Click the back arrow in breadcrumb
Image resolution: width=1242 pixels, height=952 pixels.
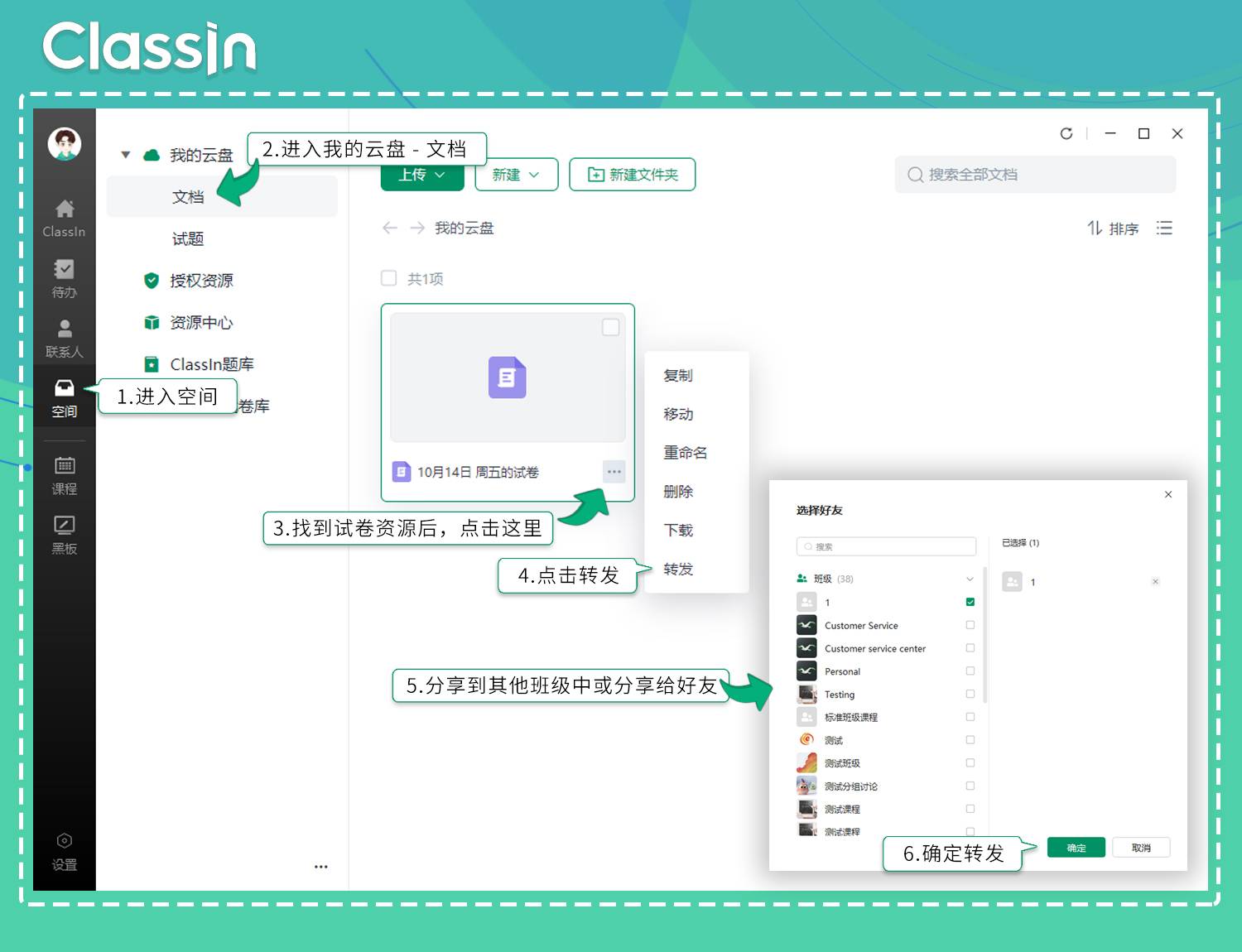(x=390, y=228)
